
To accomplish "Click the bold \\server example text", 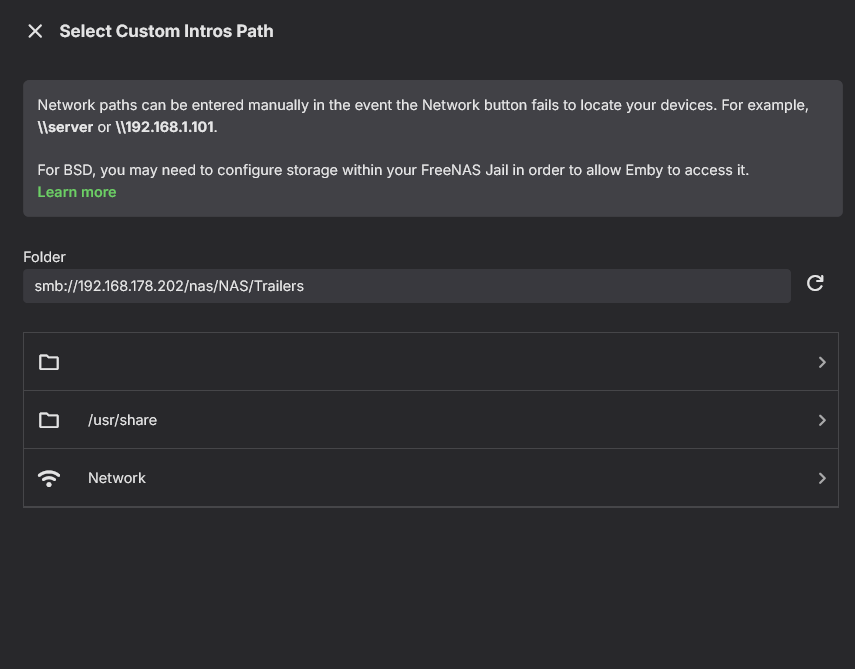I will click(65, 127).
